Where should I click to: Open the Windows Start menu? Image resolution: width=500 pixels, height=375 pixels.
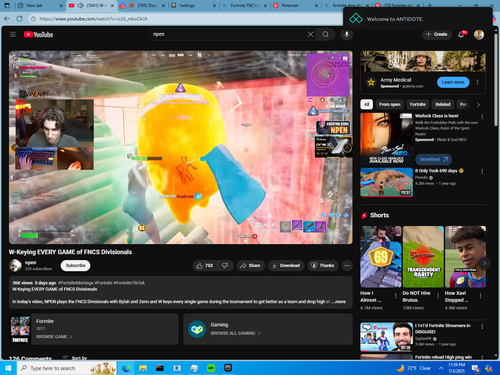click(x=8, y=368)
